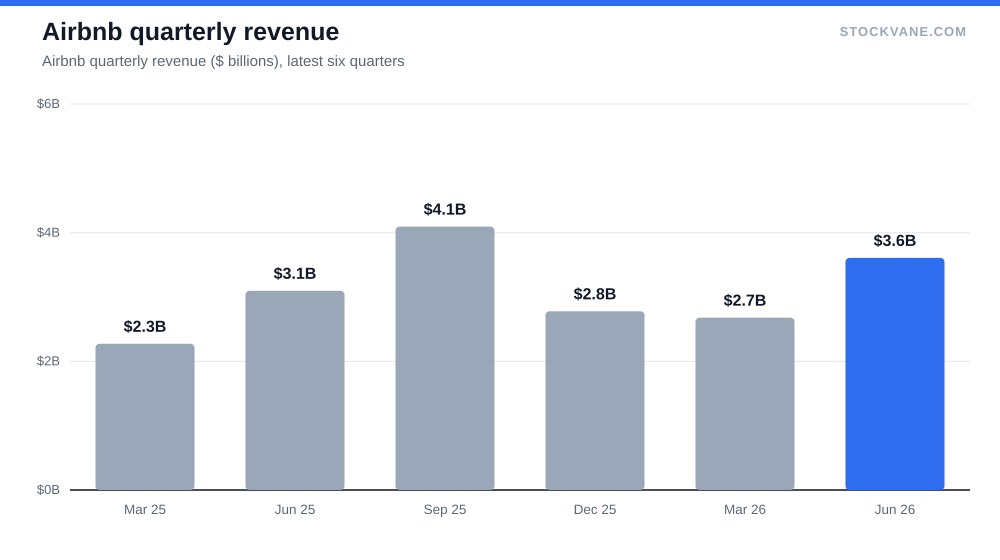The width and height of the screenshot is (1000, 560).
Task: Click the $0B y-axis label
Action: (48, 490)
